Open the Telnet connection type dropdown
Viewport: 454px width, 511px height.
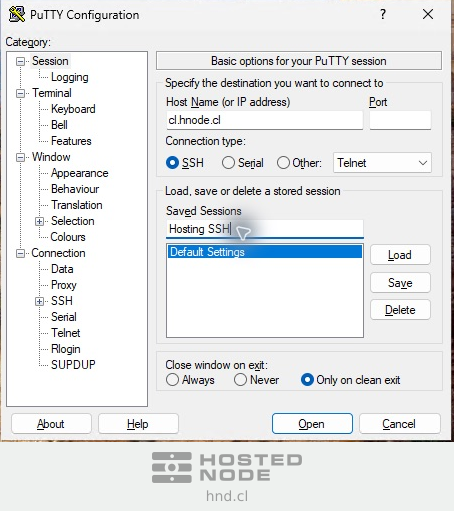pyautogui.click(x=382, y=163)
